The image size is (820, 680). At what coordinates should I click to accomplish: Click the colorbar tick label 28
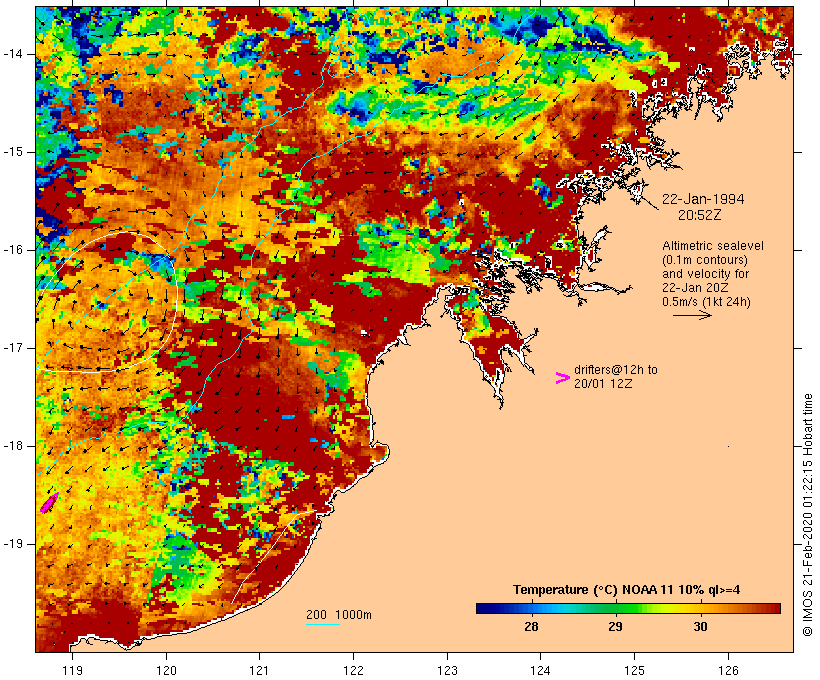coord(531,627)
